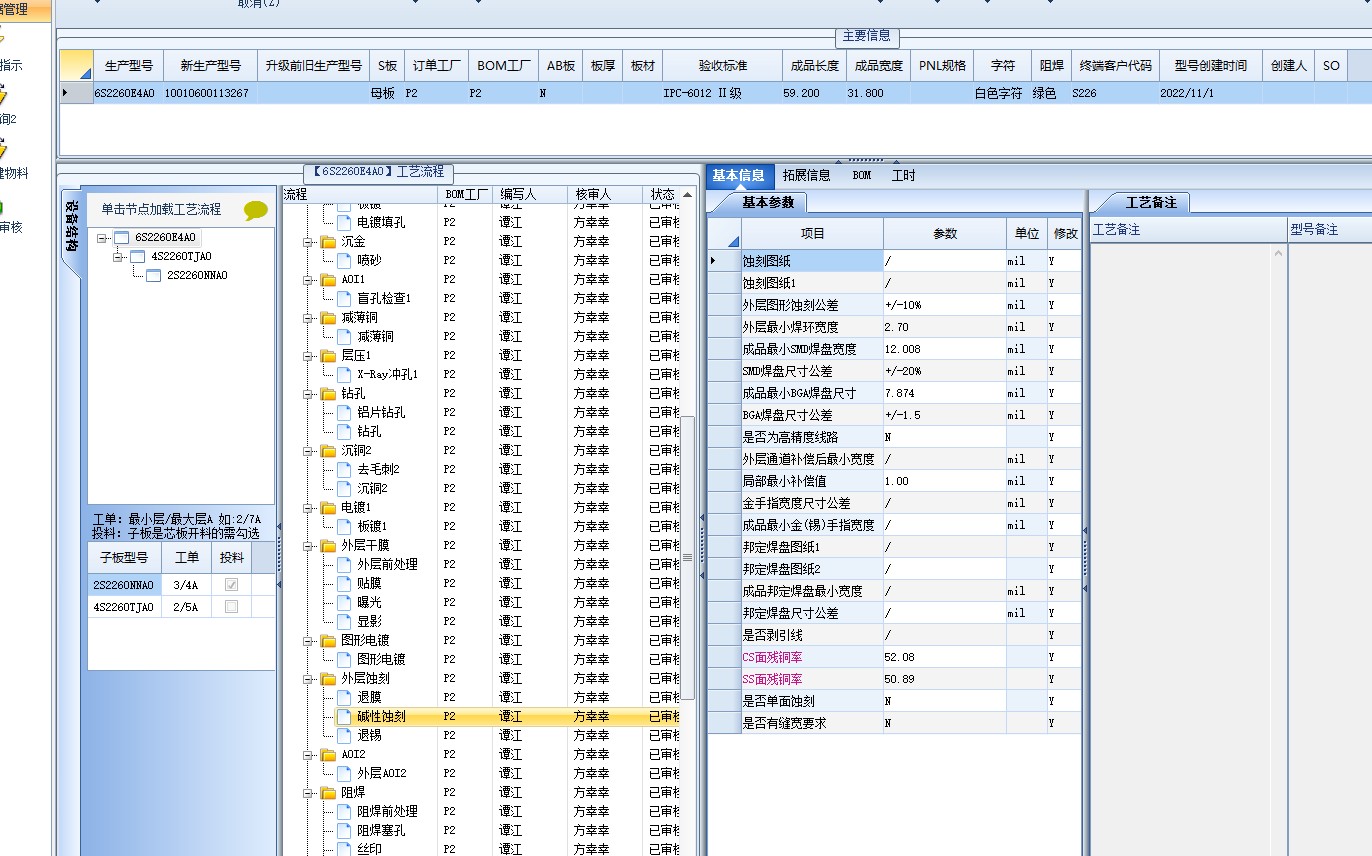1372x856 pixels.
Task: Click the vertical 设备结构 side tab
Action: 72,230
